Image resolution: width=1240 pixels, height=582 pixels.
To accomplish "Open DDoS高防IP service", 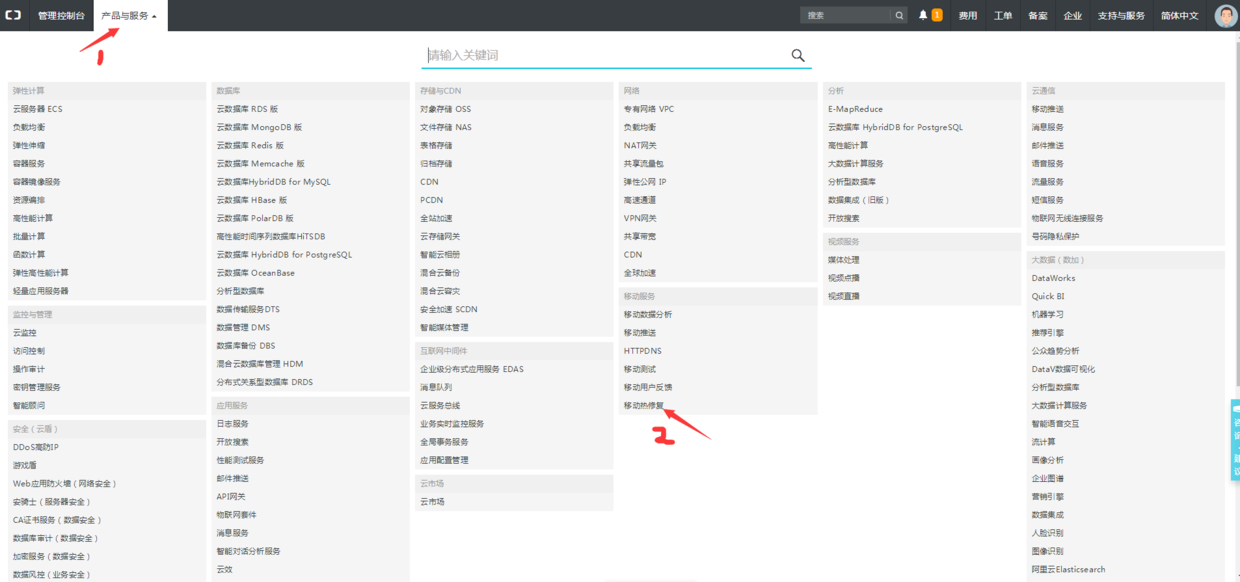I will coord(36,448).
